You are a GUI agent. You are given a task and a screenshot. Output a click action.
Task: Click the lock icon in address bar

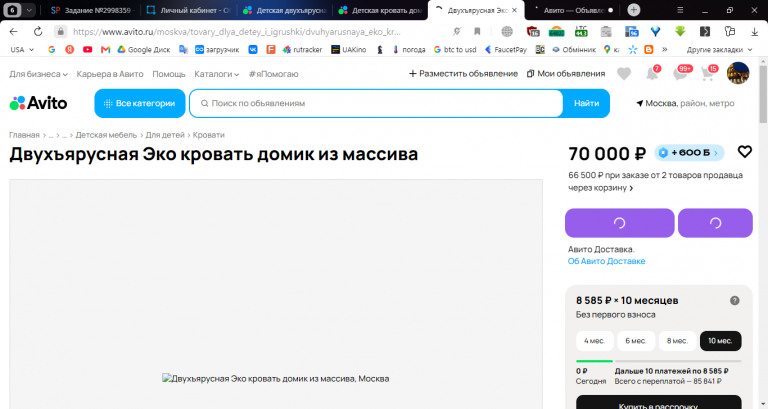click(60, 31)
